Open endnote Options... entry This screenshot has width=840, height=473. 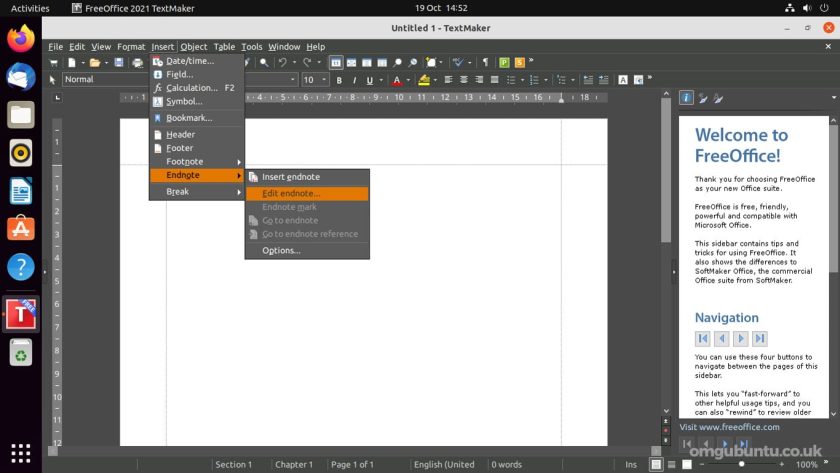[x=307, y=250]
